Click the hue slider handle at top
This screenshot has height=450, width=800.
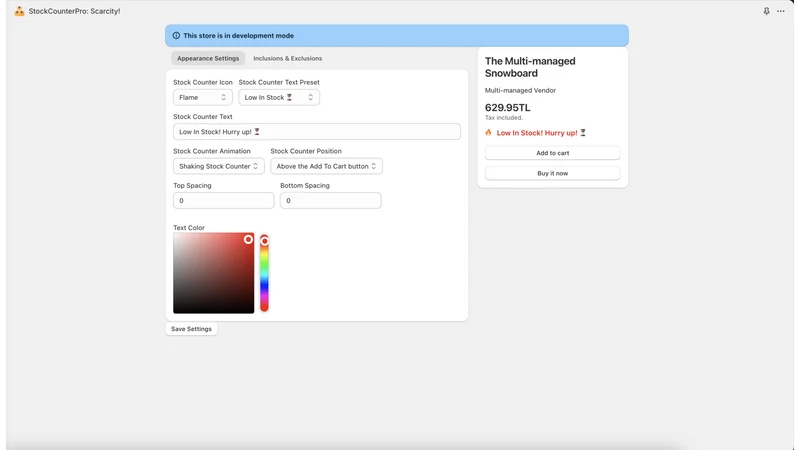(x=264, y=241)
